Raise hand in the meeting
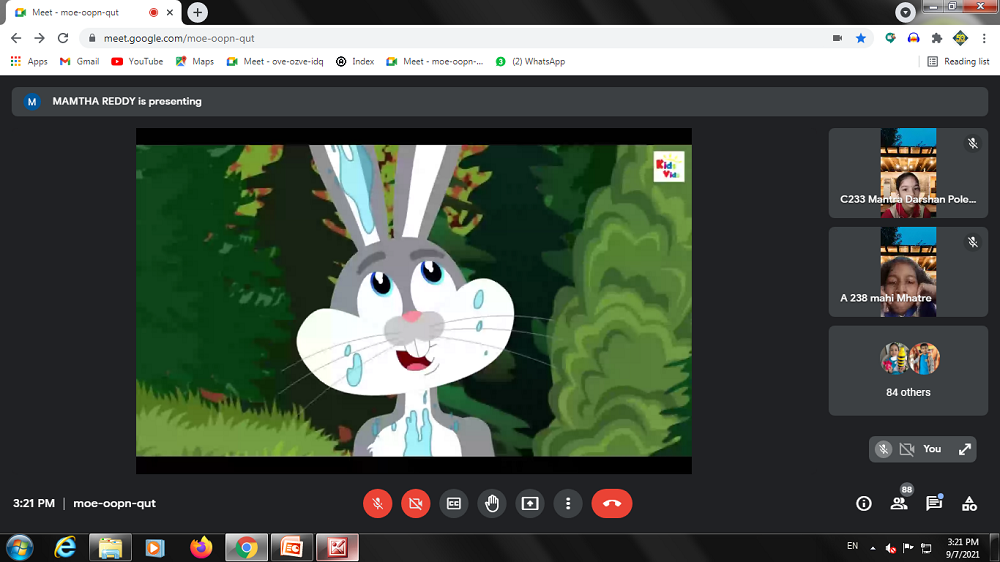The image size is (1000, 562). tap(492, 503)
